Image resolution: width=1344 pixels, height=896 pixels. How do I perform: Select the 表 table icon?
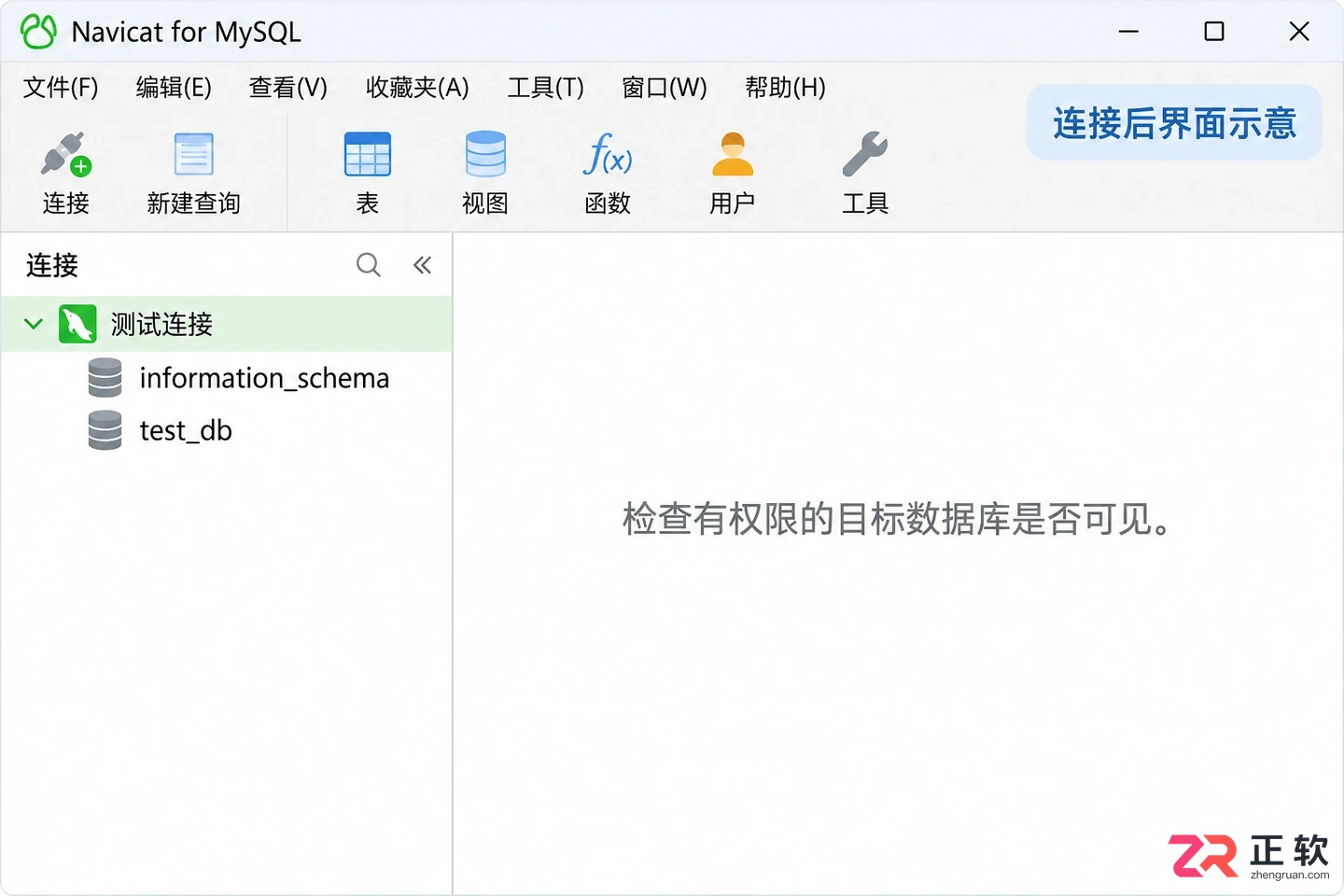click(368, 154)
